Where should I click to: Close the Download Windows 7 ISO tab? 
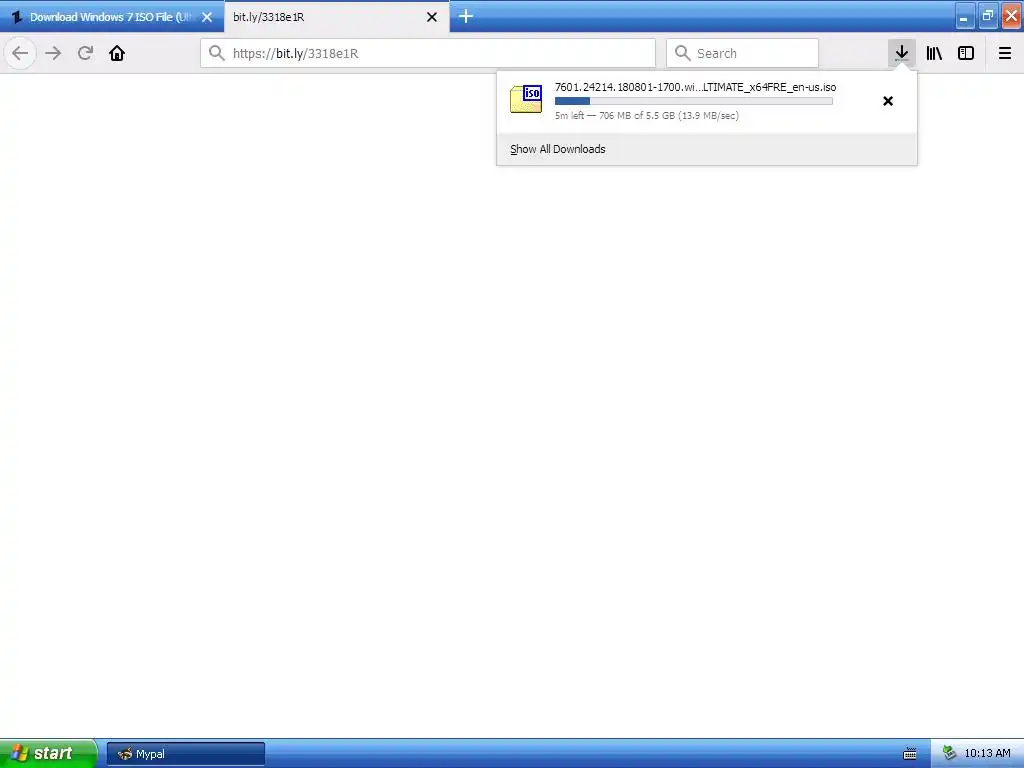(x=207, y=17)
